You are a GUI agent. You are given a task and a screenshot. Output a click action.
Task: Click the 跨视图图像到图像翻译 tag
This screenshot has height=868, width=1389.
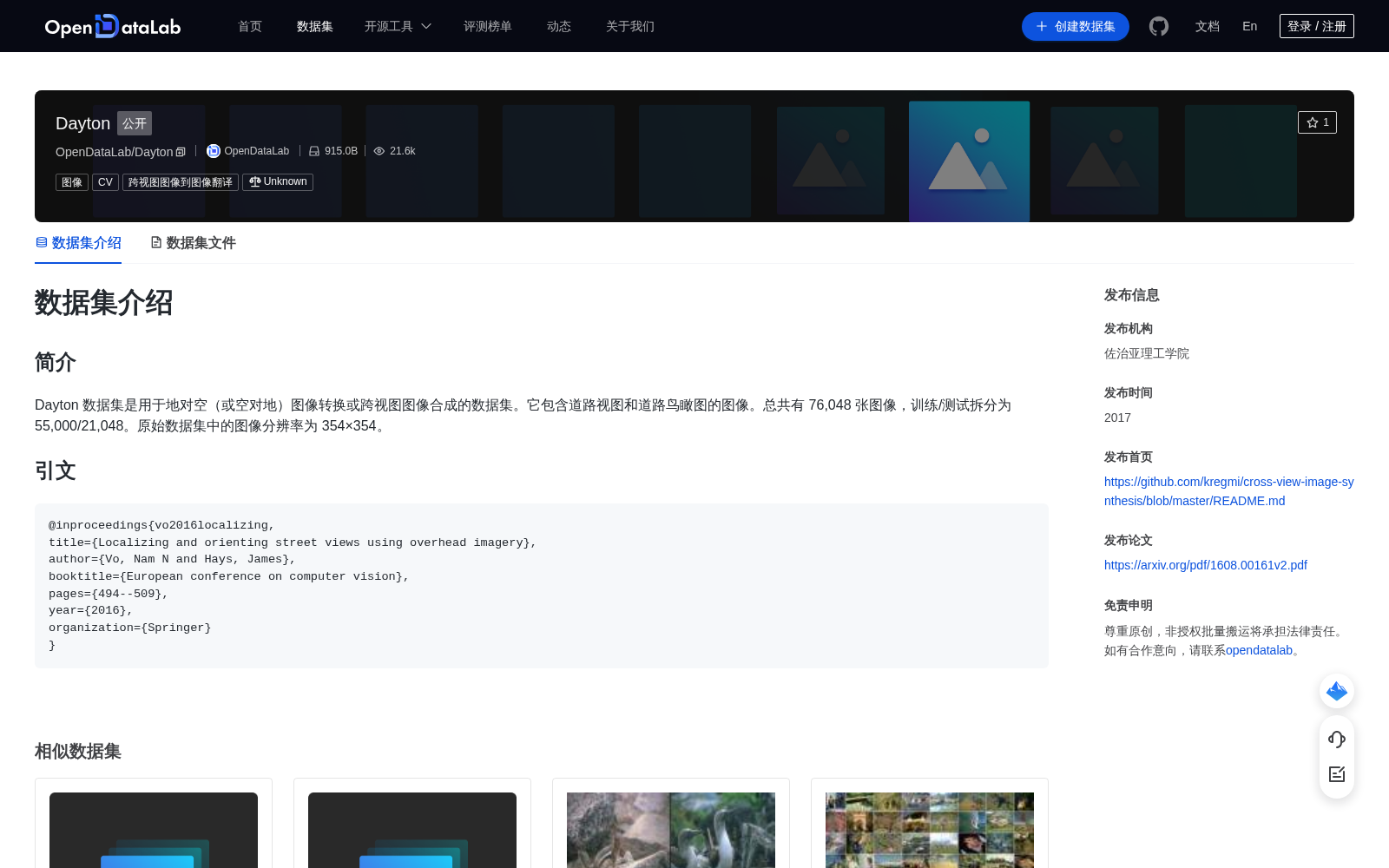[181, 182]
